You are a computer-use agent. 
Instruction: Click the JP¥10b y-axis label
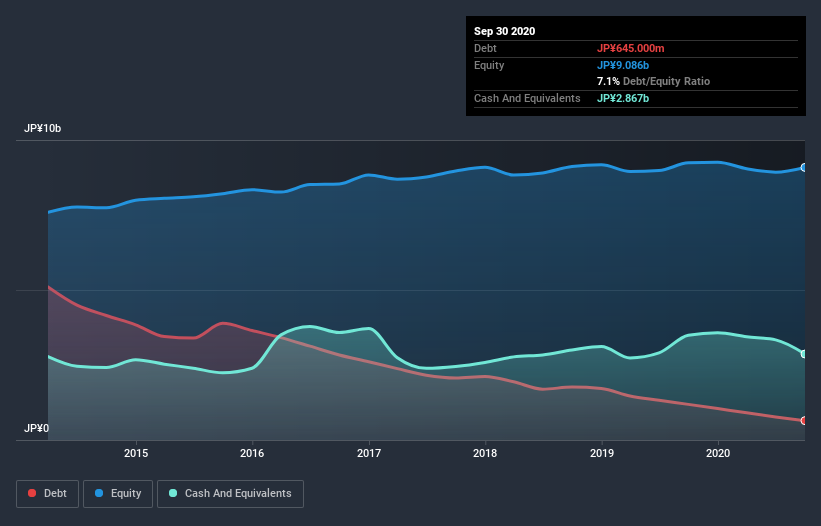[x=42, y=129]
